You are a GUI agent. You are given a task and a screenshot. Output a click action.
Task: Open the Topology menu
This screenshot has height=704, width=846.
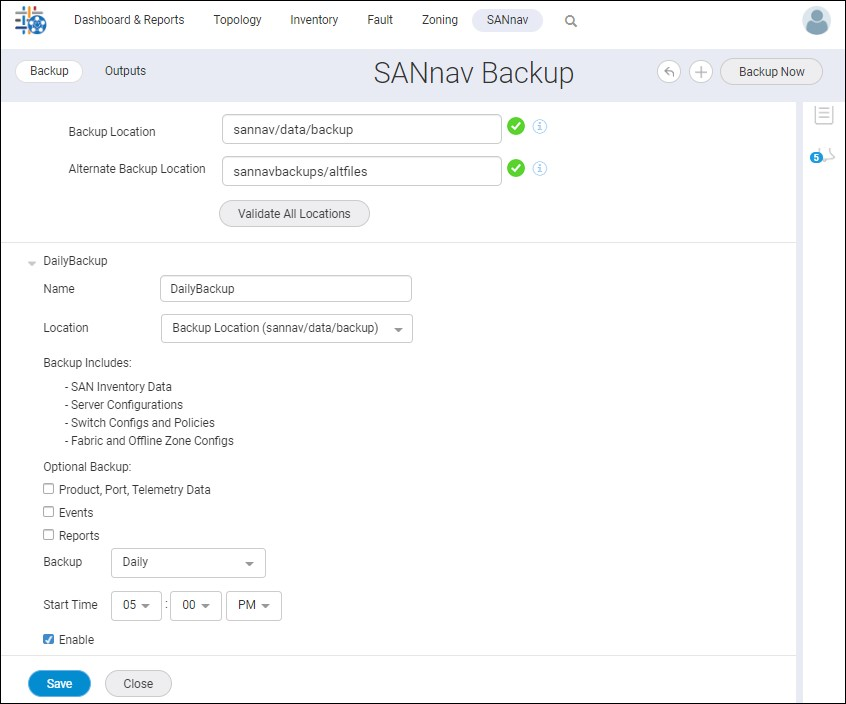pos(237,20)
